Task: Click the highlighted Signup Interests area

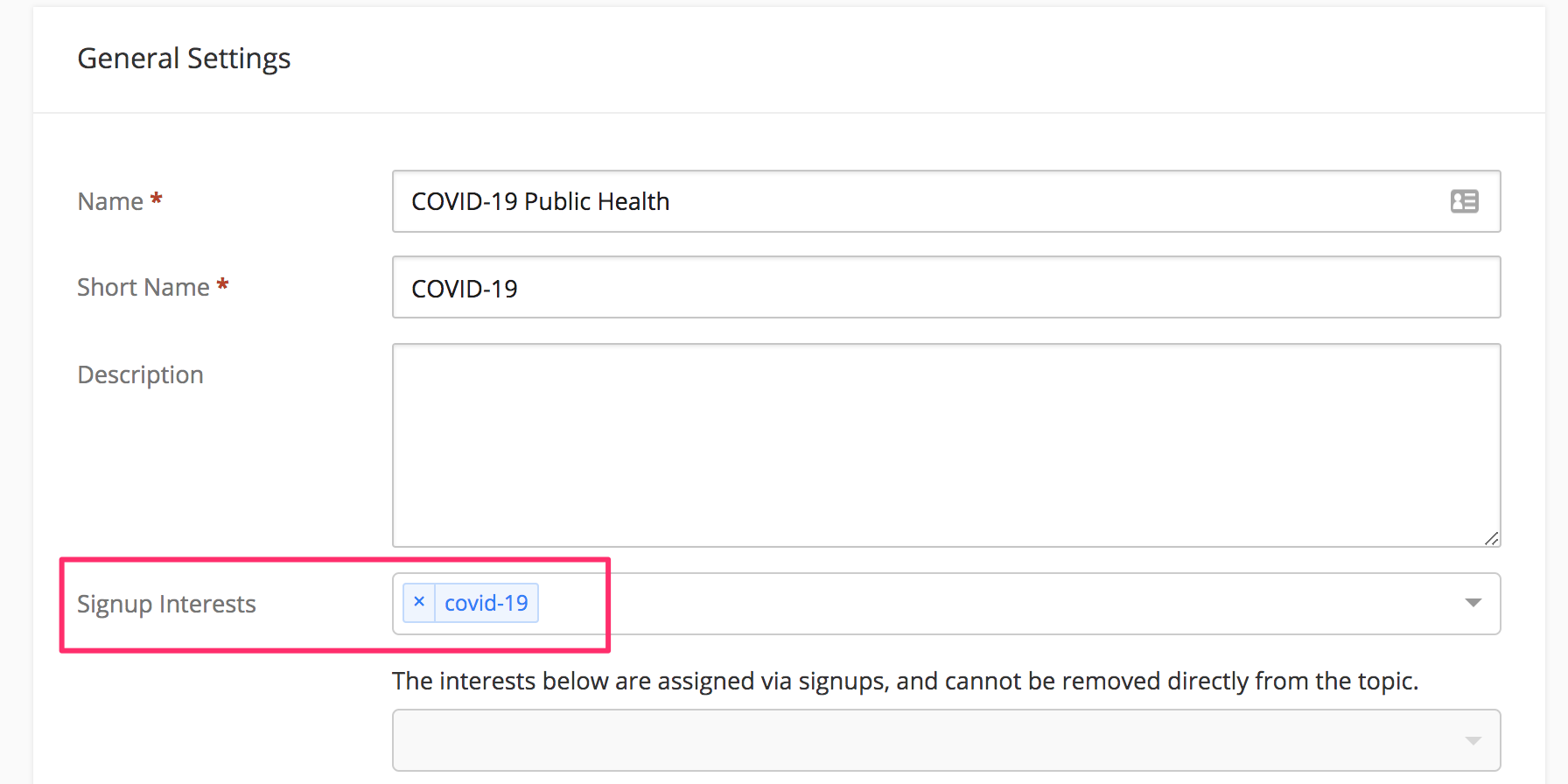Action: [335, 604]
